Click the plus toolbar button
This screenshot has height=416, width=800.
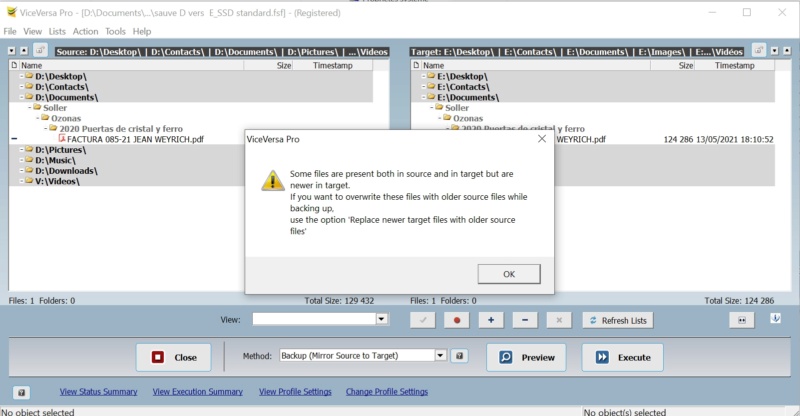click(x=491, y=320)
